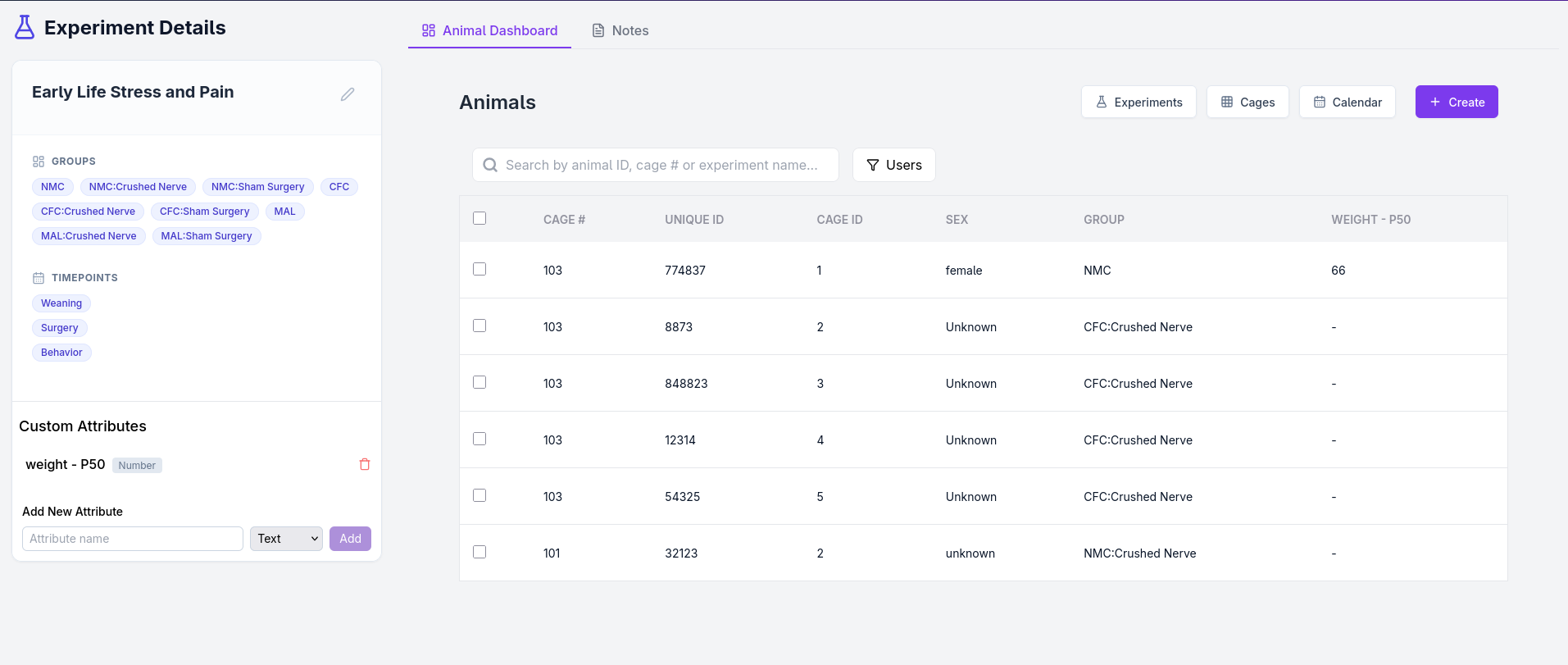This screenshot has width=1568, height=665.
Task: Open the Text attribute type dropdown
Action: tap(286, 539)
